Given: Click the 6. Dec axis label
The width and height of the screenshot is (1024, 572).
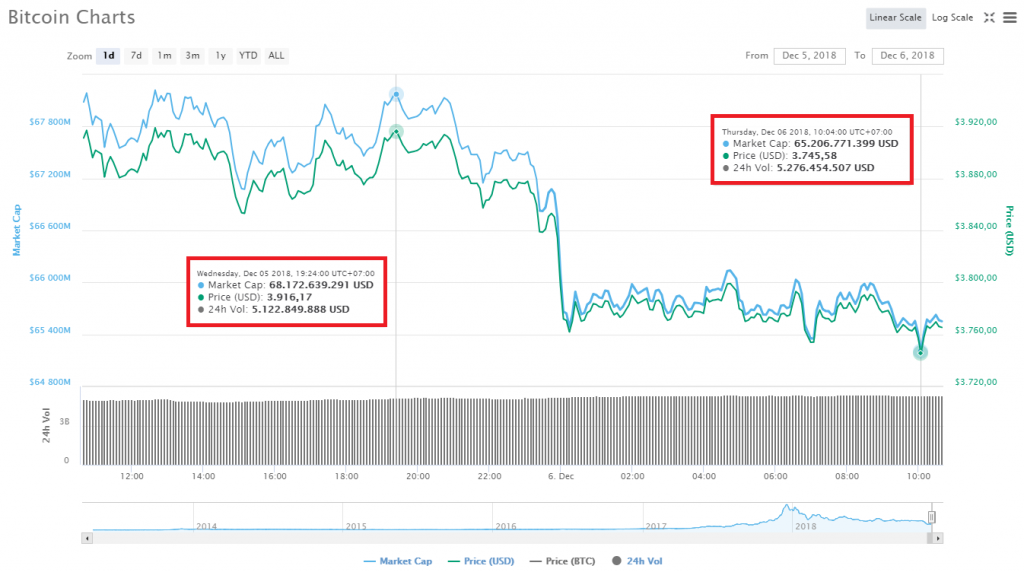Looking at the screenshot, I should (561, 476).
